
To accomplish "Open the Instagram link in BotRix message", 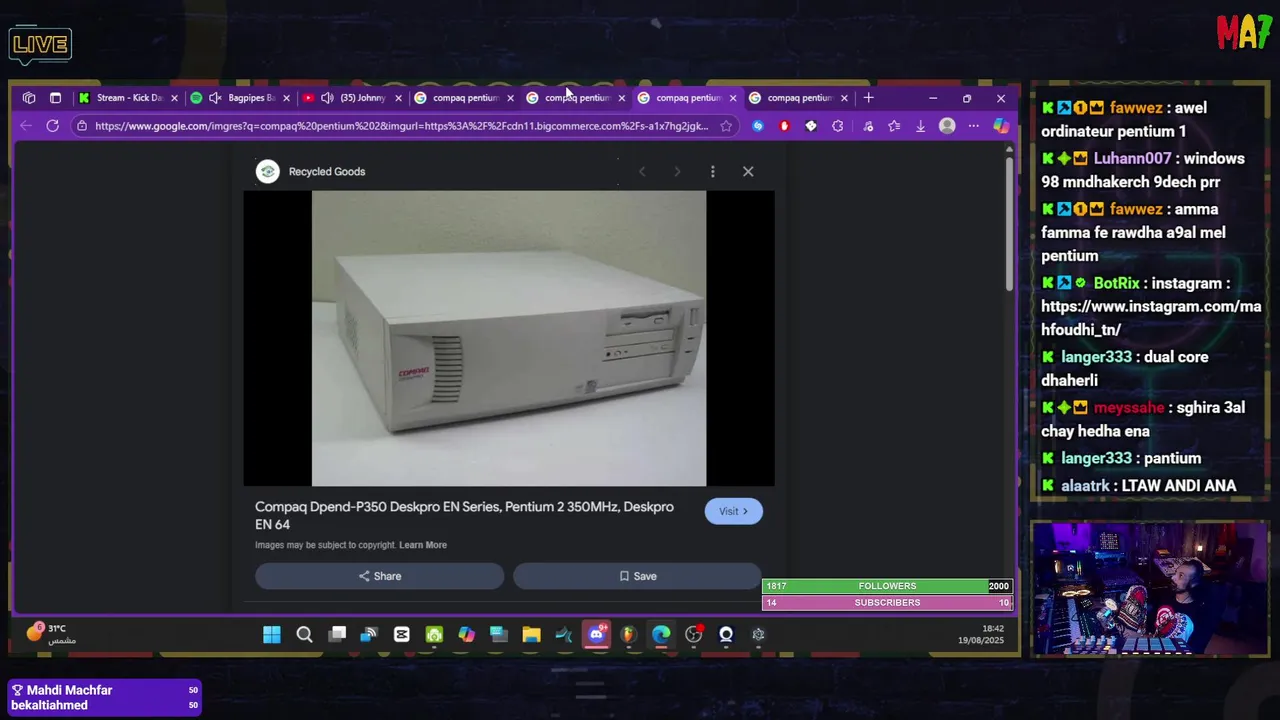I will [x=1151, y=318].
